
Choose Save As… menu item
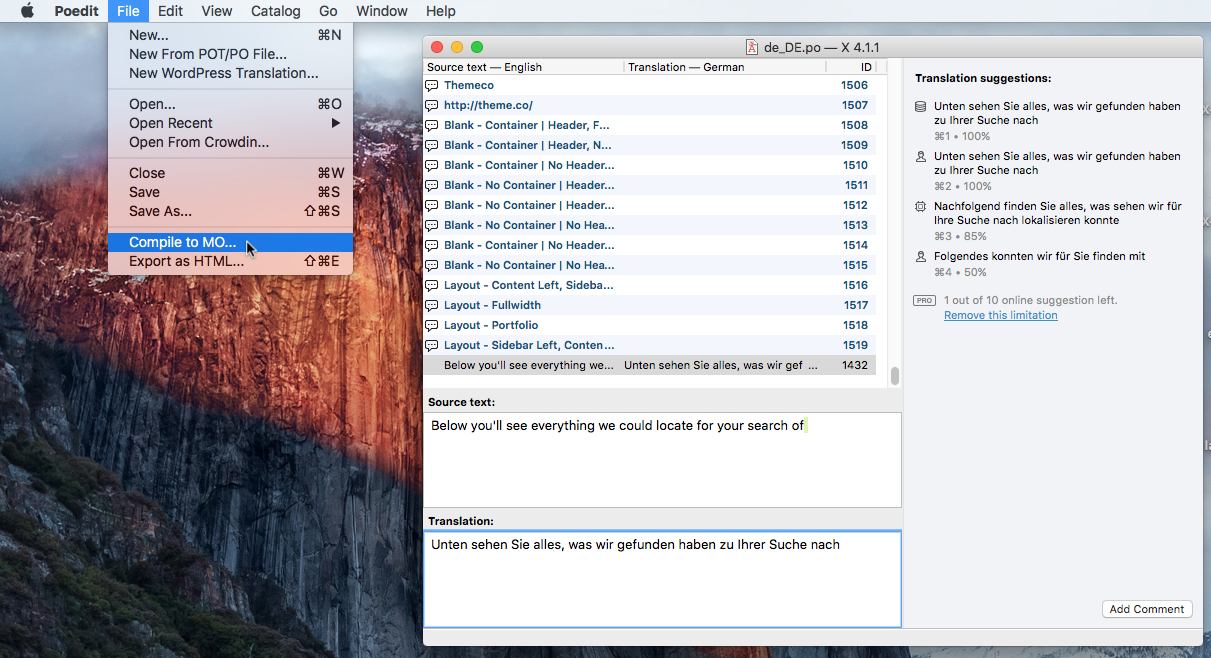pyautogui.click(x=230, y=211)
